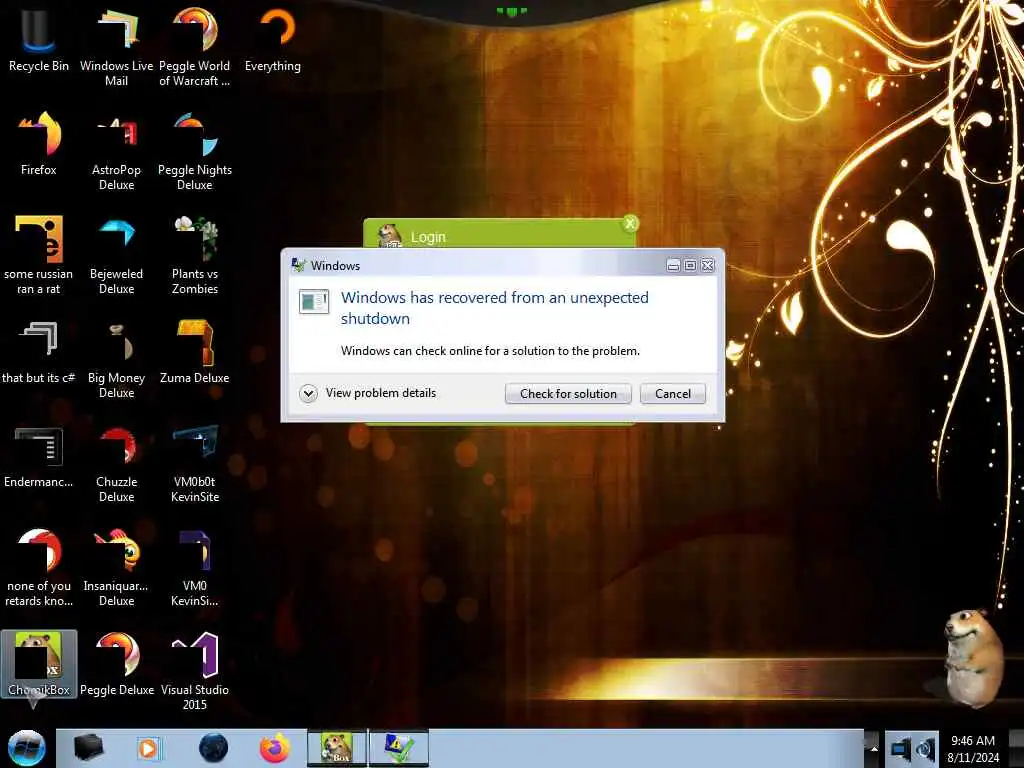Launch Firefox from the taskbar
The image size is (1024, 768).
pos(275,748)
